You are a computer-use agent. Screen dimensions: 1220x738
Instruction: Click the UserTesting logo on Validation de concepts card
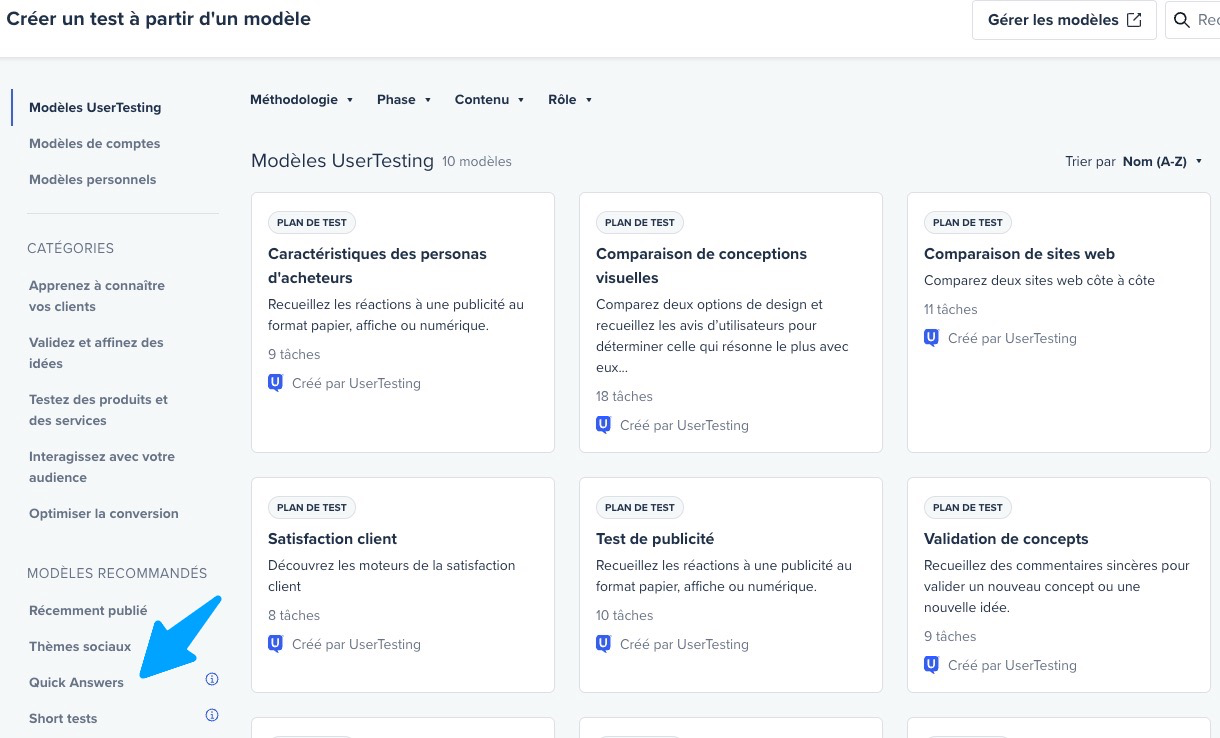pyautogui.click(x=932, y=665)
